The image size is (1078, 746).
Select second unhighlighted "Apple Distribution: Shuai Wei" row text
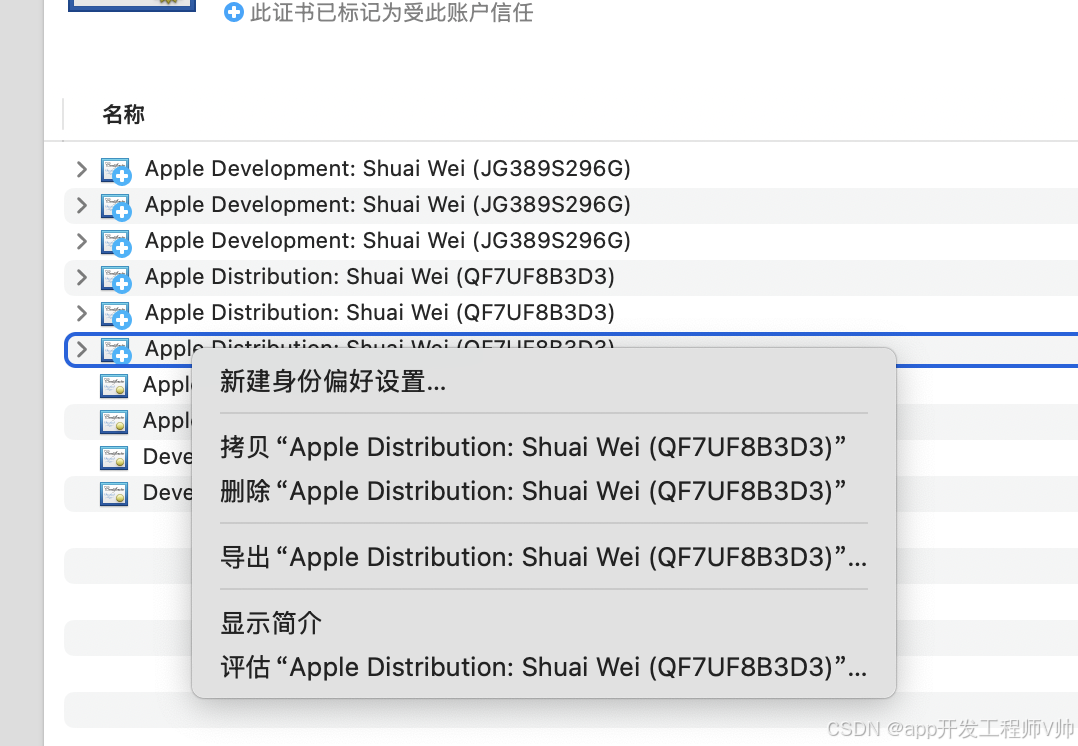380,313
